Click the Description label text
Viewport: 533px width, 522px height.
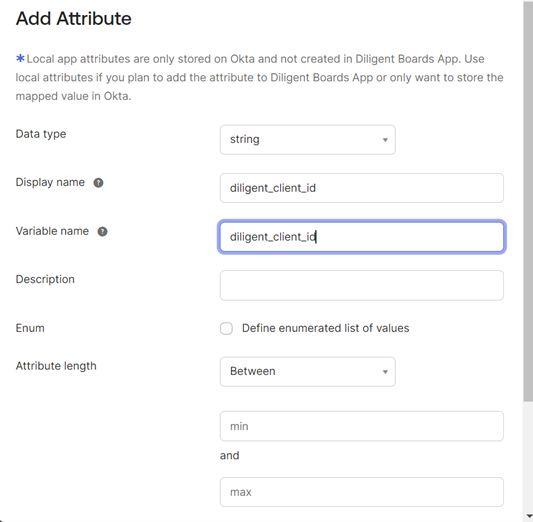pos(45,279)
